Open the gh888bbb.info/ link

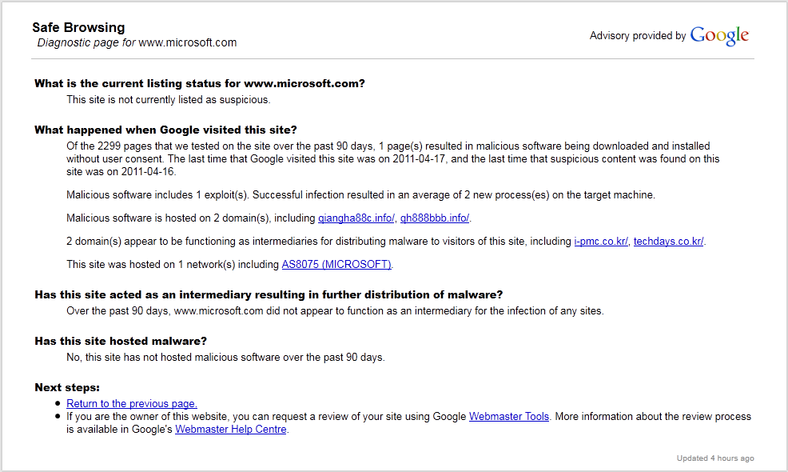(435, 218)
